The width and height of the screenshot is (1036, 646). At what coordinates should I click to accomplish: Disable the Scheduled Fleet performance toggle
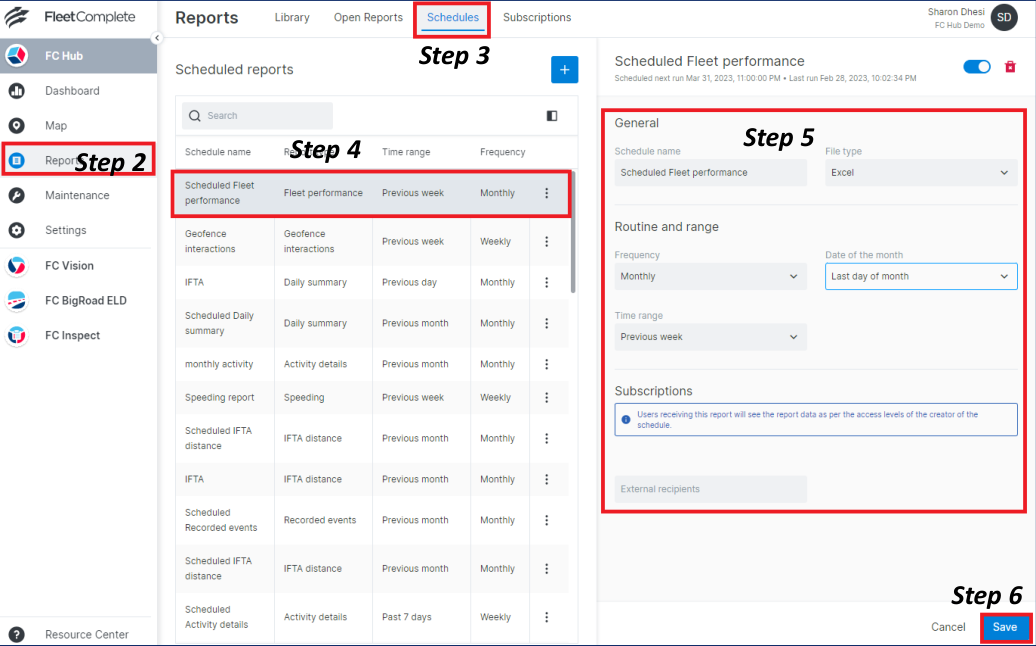[x=976, y=67]
